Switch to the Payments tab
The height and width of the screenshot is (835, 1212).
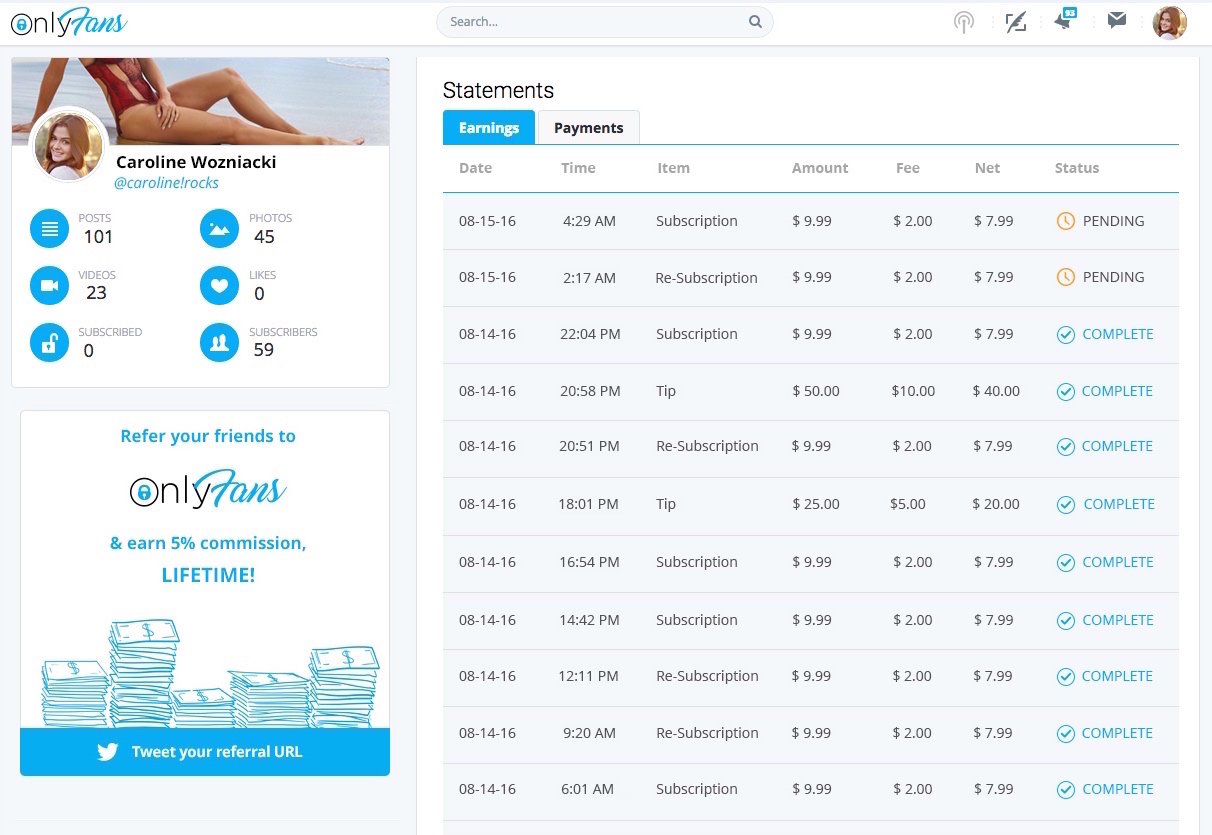point(589,128)
